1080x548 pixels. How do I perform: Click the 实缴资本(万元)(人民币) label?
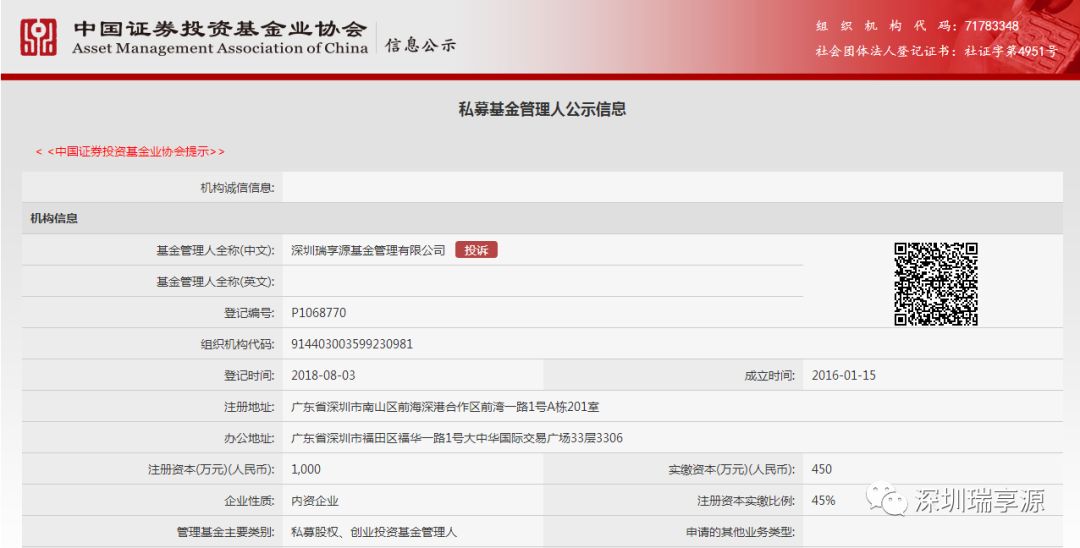731,469
